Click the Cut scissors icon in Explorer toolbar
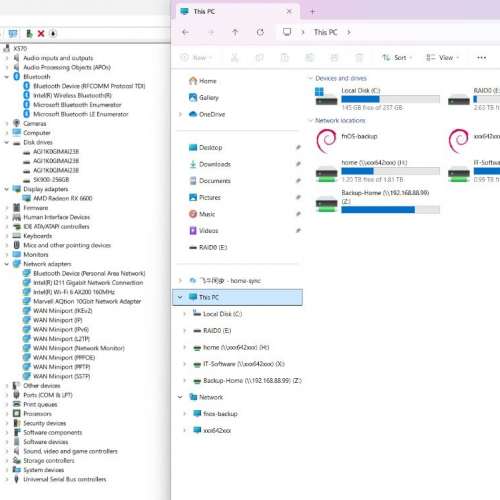 (x=235, y=58)
